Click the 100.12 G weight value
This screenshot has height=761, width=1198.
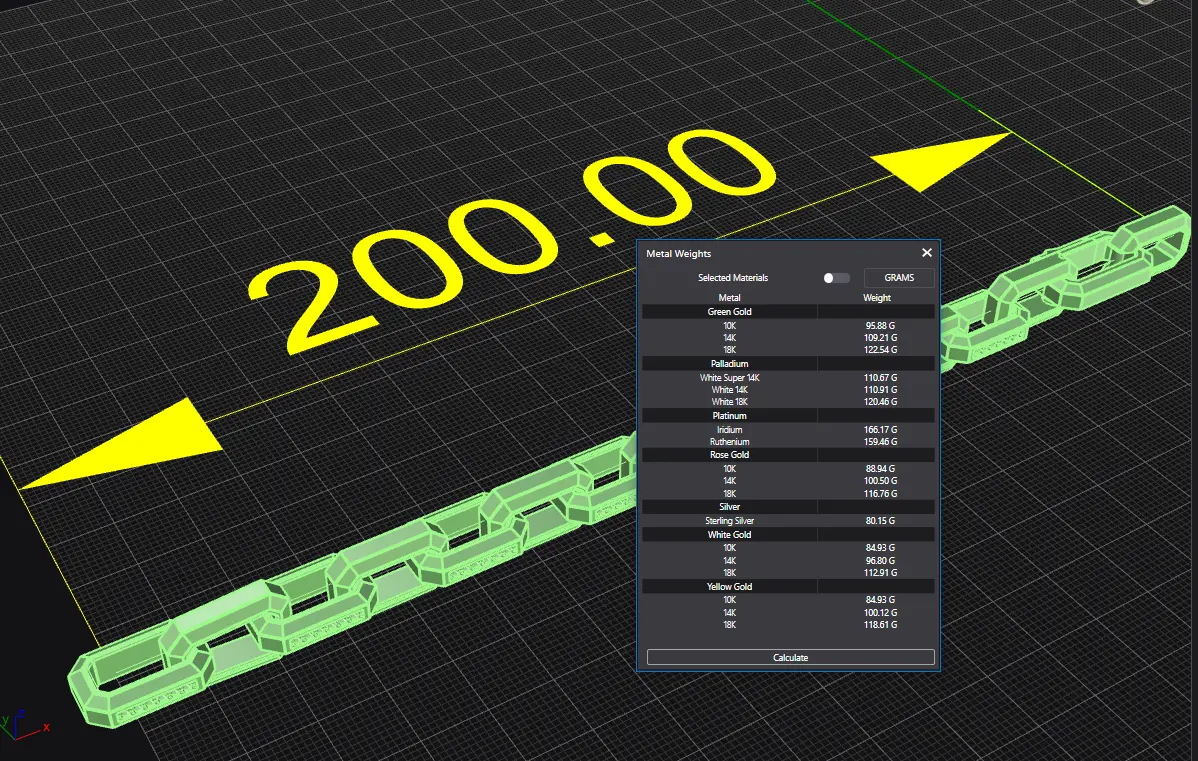880,612
